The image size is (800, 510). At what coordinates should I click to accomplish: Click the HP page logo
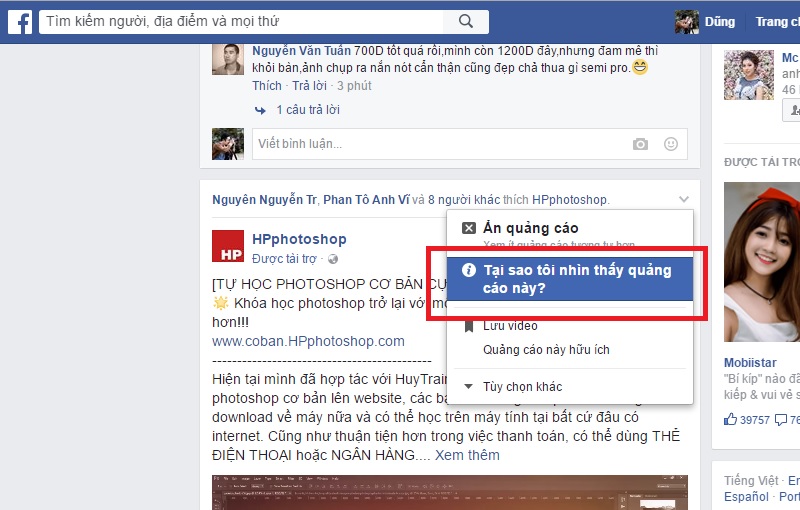coord(228,246)
